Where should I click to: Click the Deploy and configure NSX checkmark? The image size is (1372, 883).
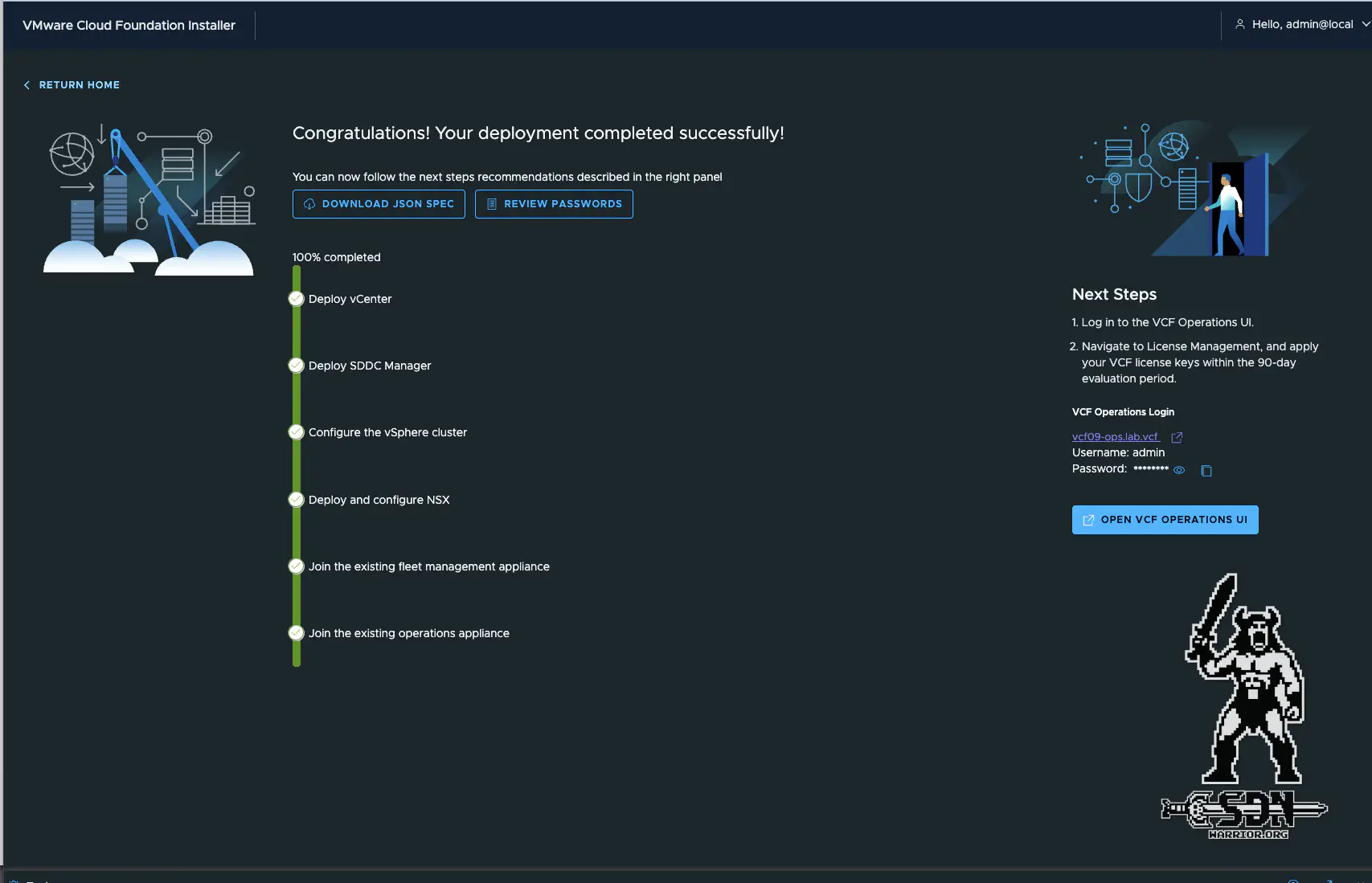(x=296, y=500)
